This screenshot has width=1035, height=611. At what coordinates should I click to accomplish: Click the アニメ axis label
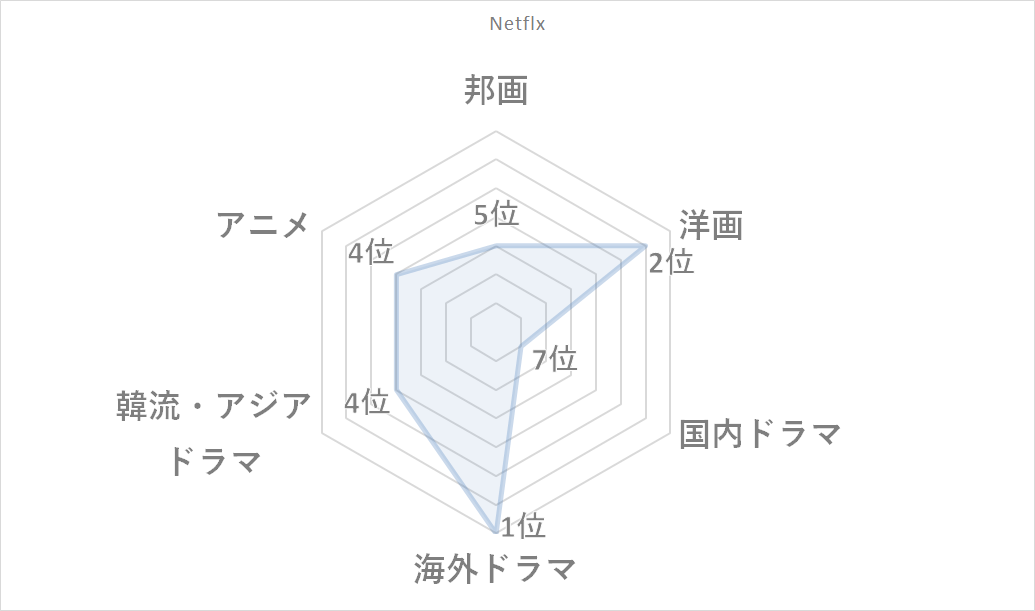coord(263,224)
